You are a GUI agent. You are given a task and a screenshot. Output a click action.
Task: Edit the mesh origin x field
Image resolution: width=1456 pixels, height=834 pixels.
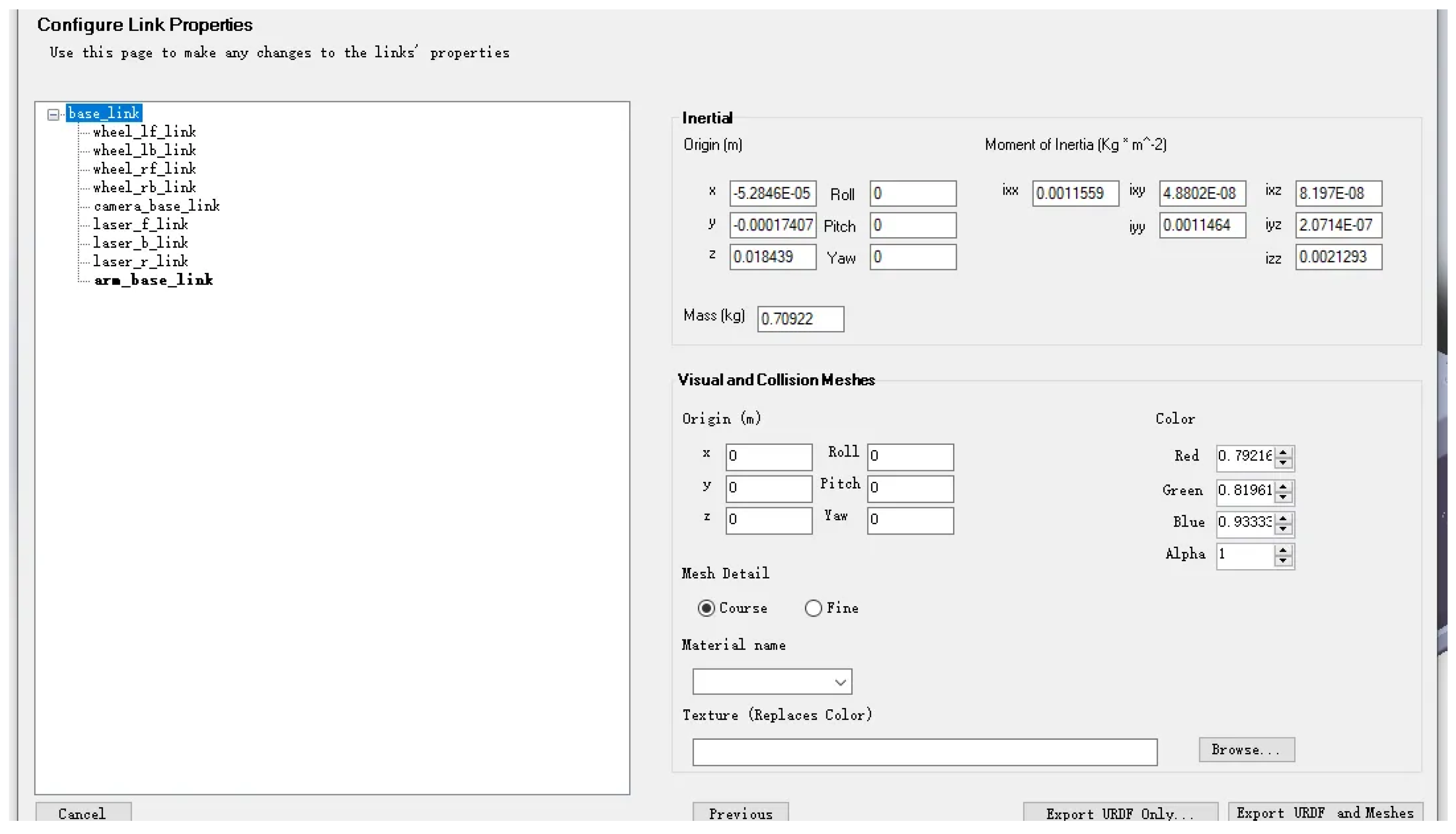pyautogui.click(x=769, y=457)
